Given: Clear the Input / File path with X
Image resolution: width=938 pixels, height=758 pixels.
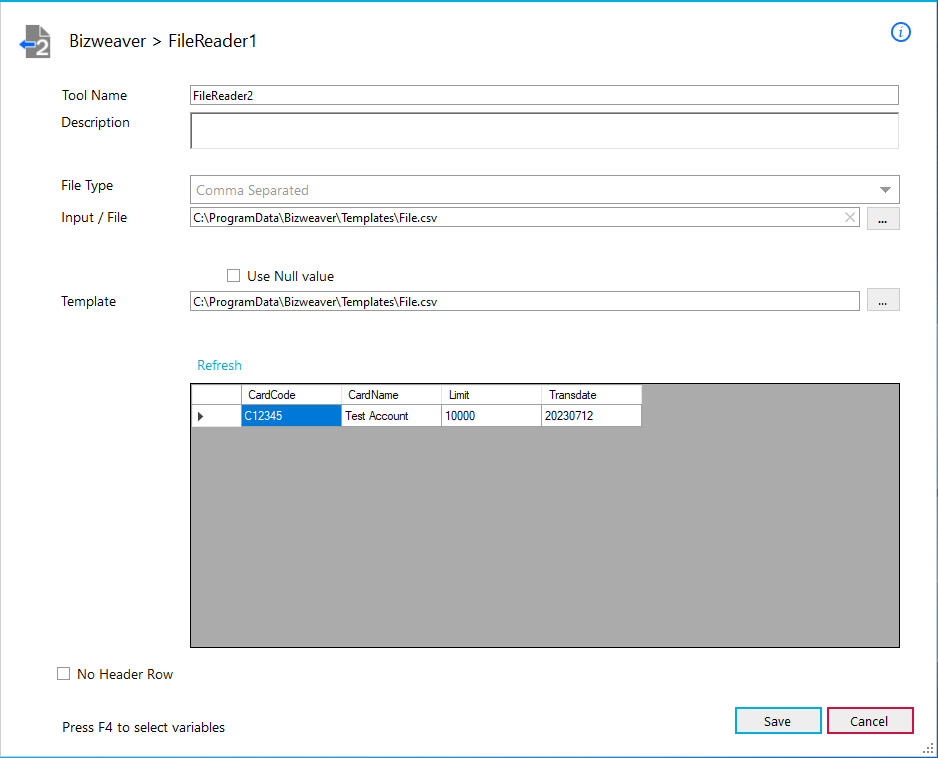Looking at the screenshot, I should (849, 217).
